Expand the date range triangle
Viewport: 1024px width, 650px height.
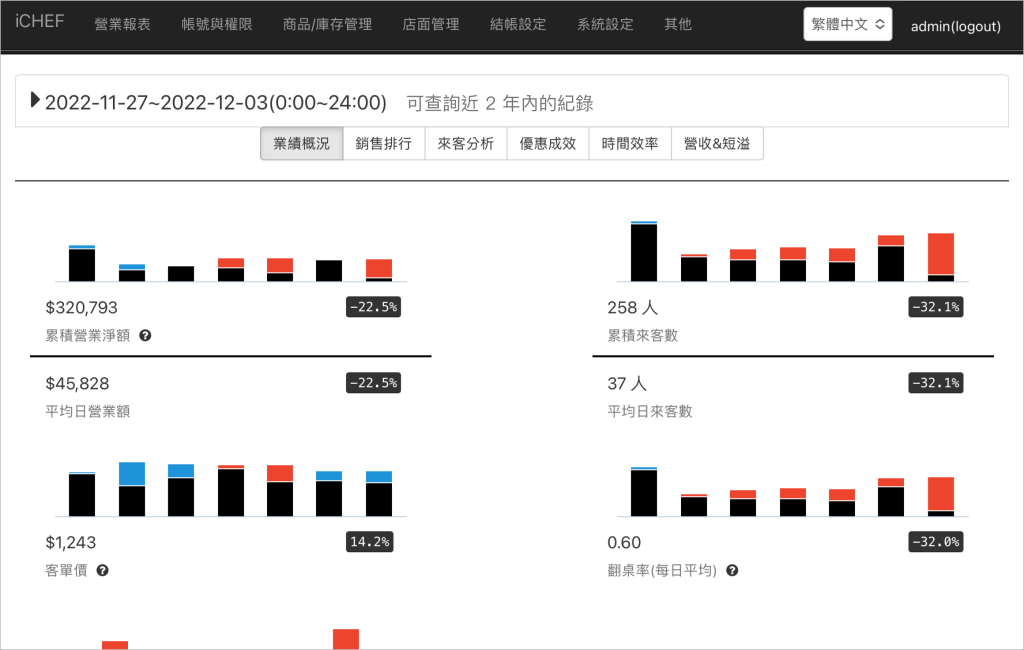pyautogui.click(x=36, y=100)
